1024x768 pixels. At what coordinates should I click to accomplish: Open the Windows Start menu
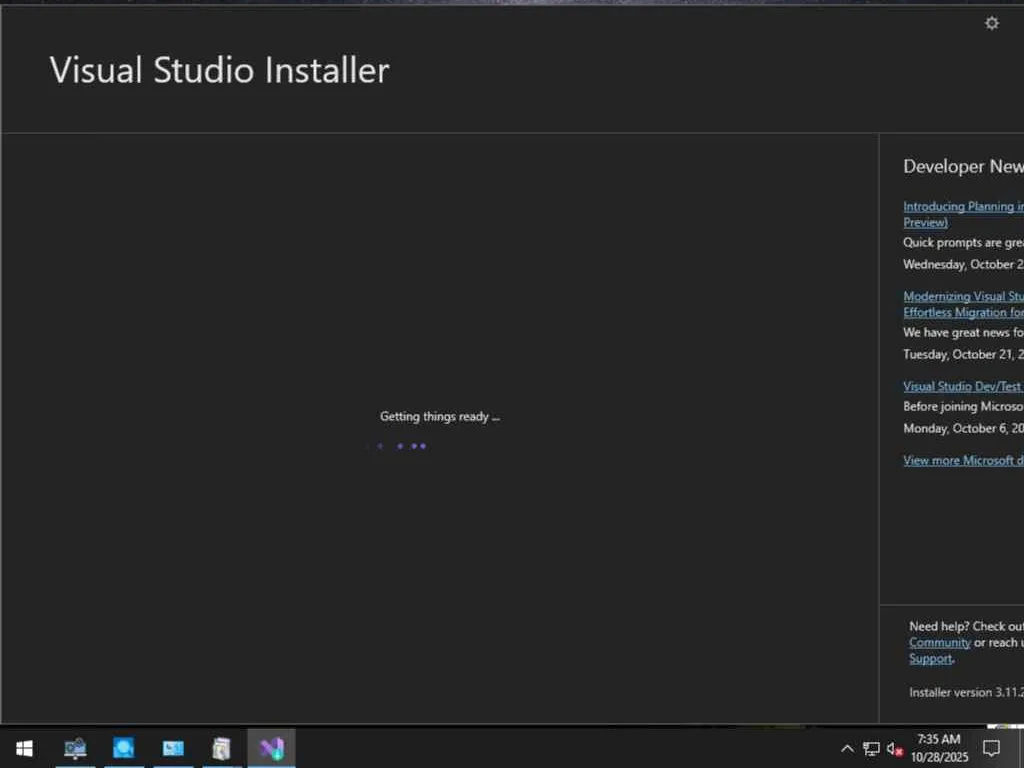[24, 748]
